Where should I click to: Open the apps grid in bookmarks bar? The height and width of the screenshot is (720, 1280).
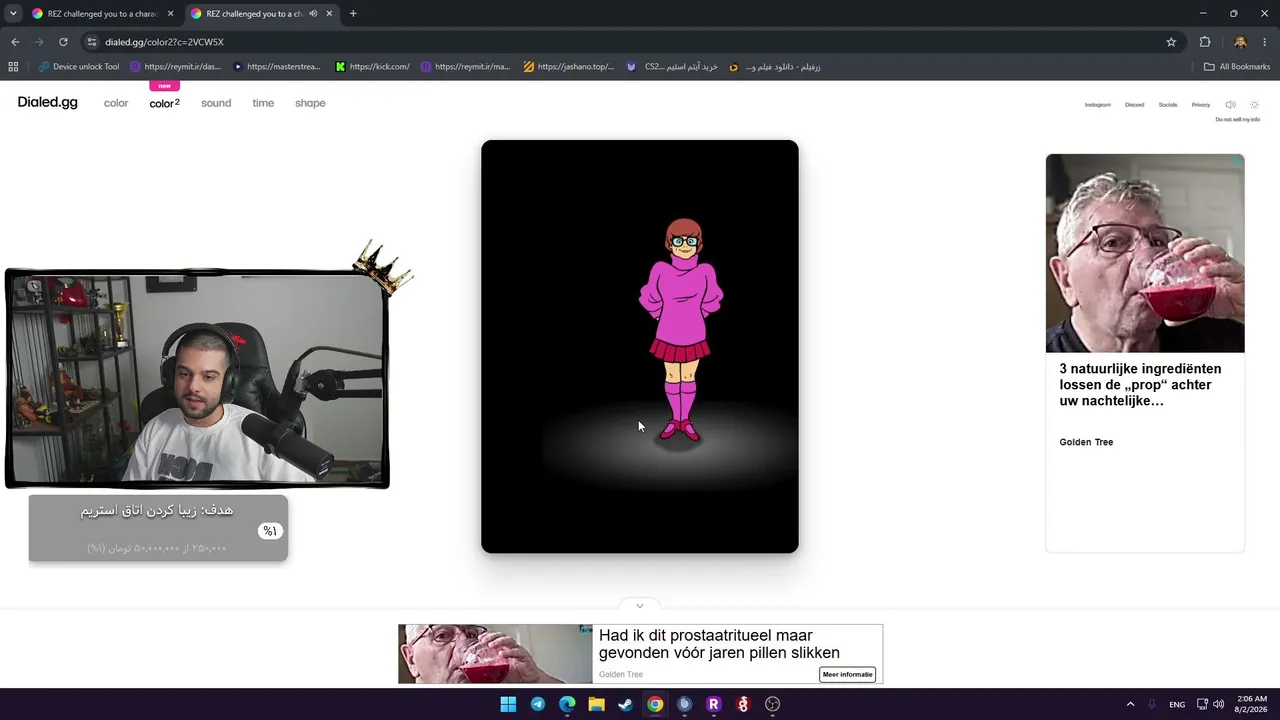click(13, 67)
